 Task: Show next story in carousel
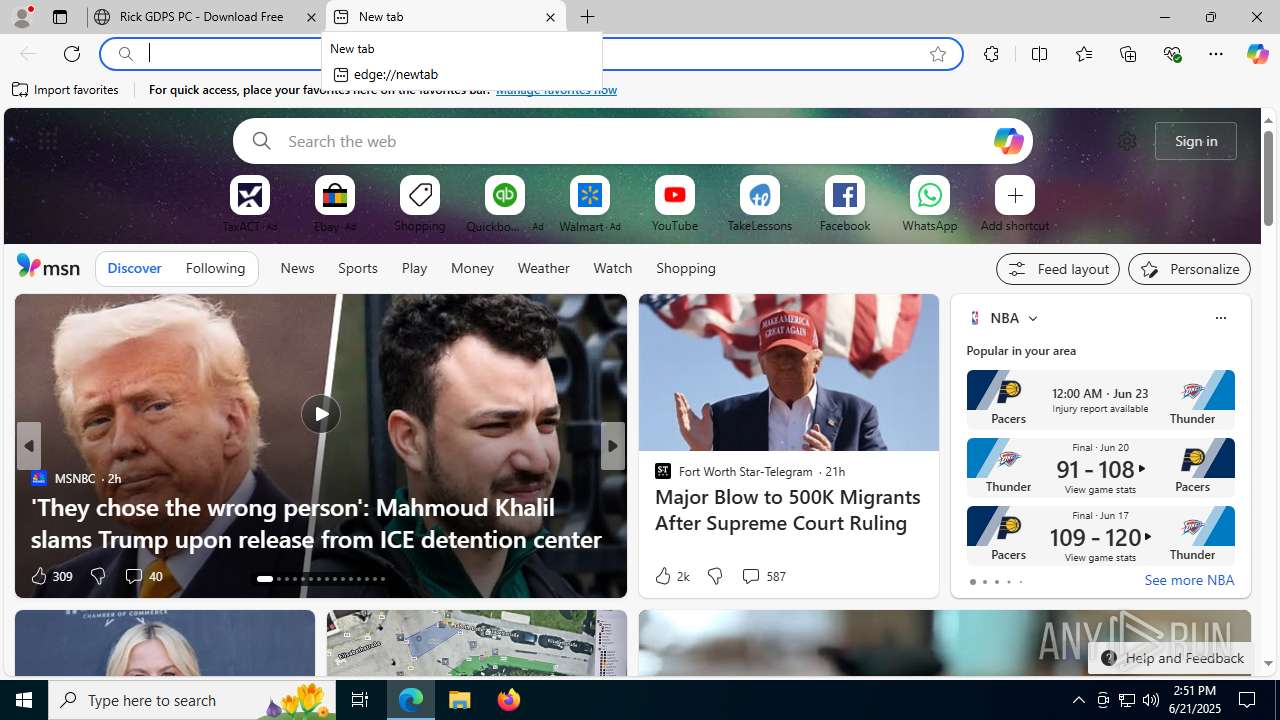612,446
